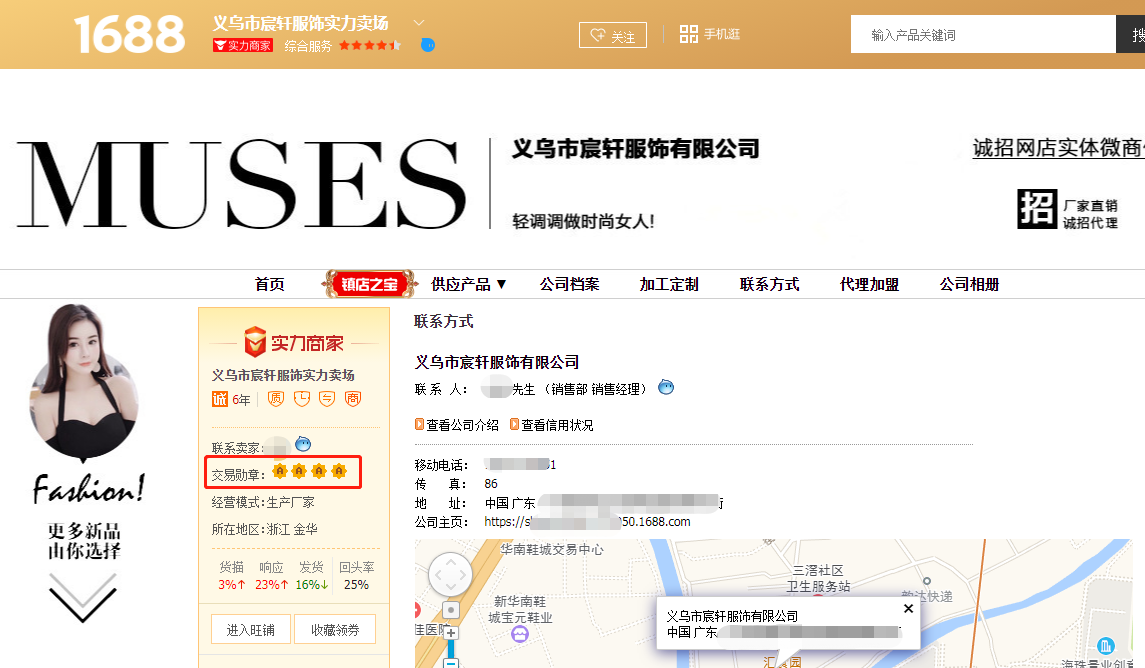Open the 镇店之宝 tab
Image resolution: width=1145 pixels, height=668 pixels.
pos(369,284)
